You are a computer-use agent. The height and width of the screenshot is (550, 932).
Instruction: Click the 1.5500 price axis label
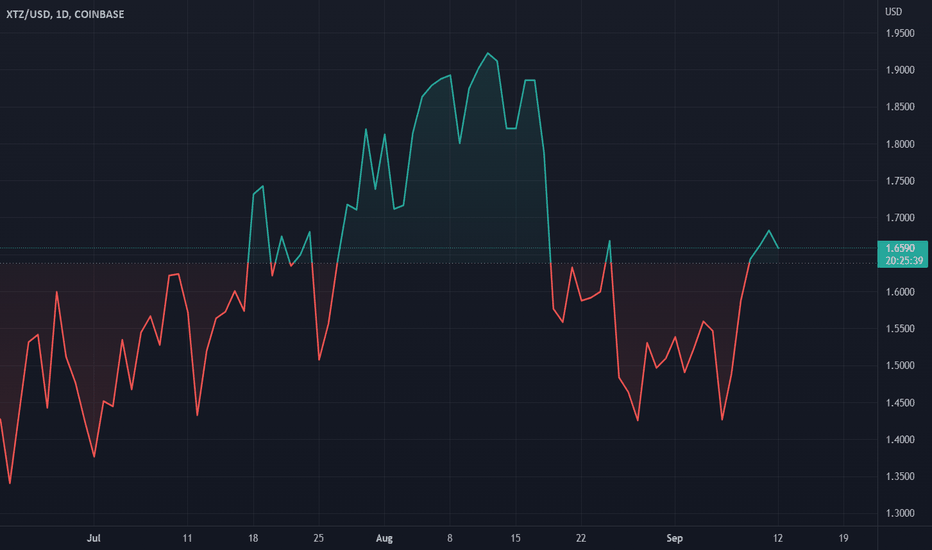[900, 329]
